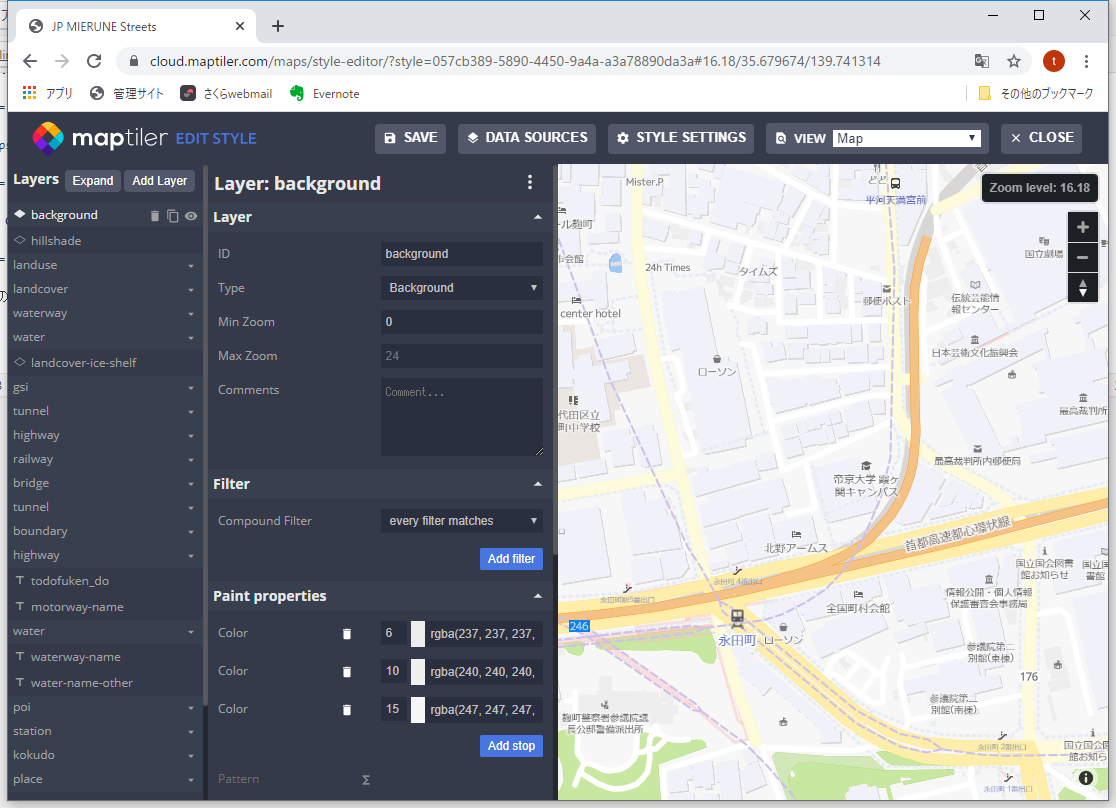The height and width of the screenshot is (808, 1116).
Task: Click the Add Layer button
Action: [x=160, y=181]
